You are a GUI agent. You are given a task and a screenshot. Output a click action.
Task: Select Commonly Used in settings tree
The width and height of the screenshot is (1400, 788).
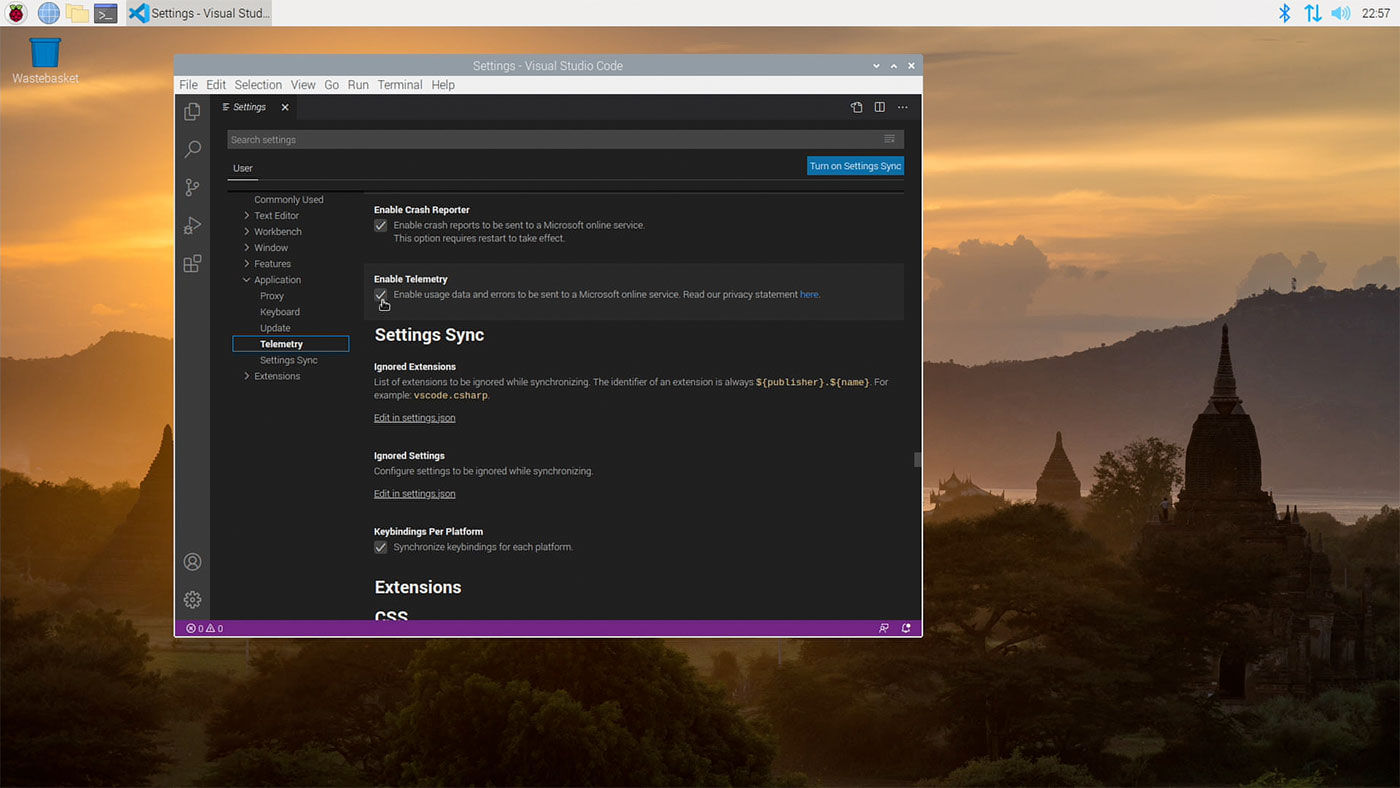click(289, 200)
